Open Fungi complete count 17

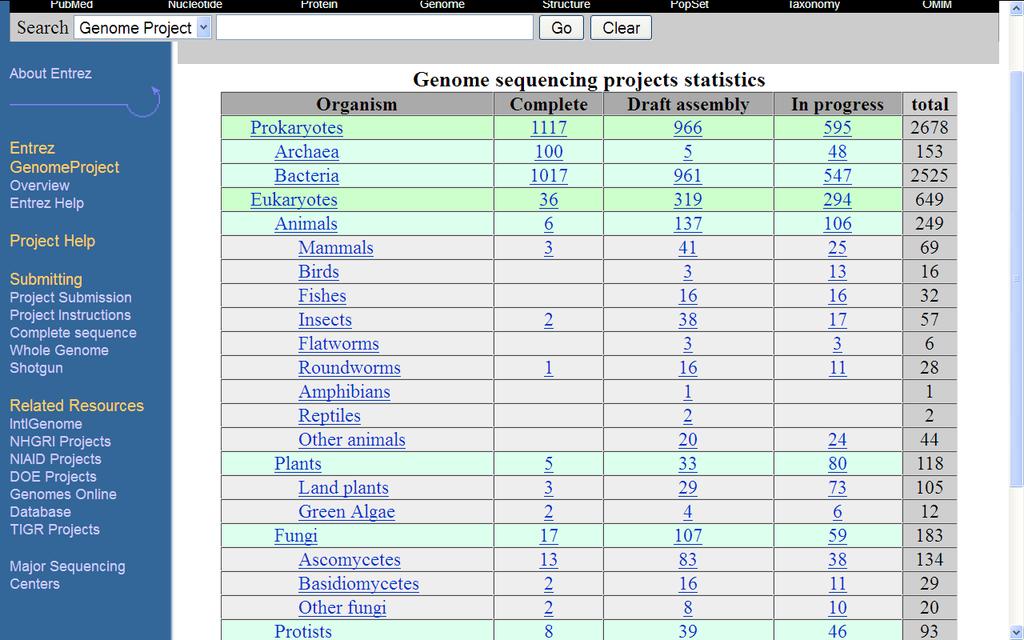[x=549, y=536]
